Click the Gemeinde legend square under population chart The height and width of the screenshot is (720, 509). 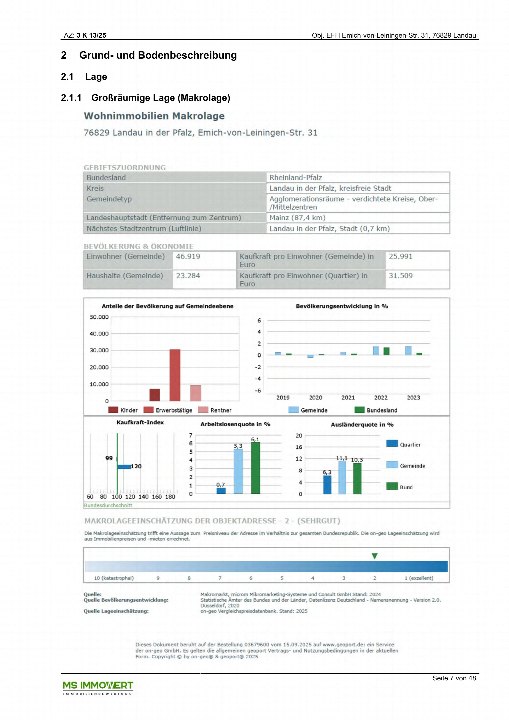[x=293, y=410]
